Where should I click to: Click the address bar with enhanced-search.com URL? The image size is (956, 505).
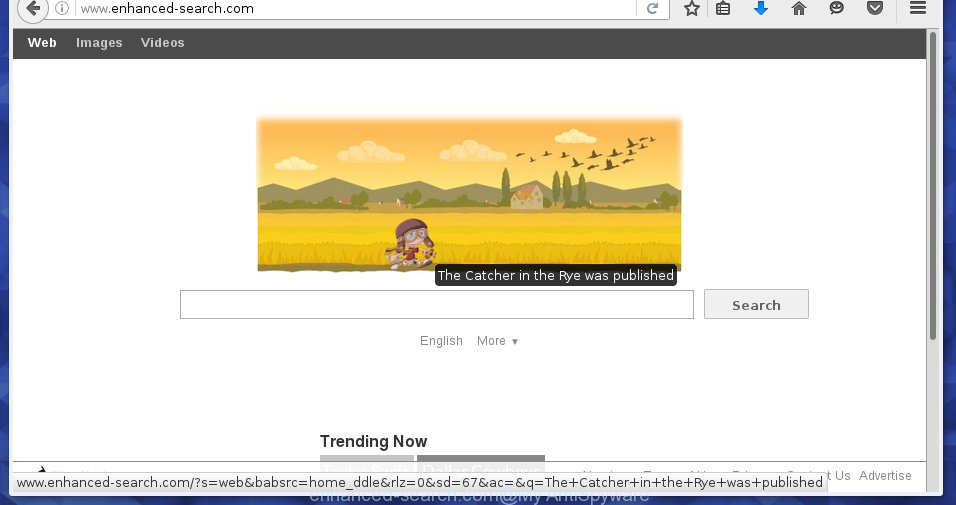tap(357, 9)
